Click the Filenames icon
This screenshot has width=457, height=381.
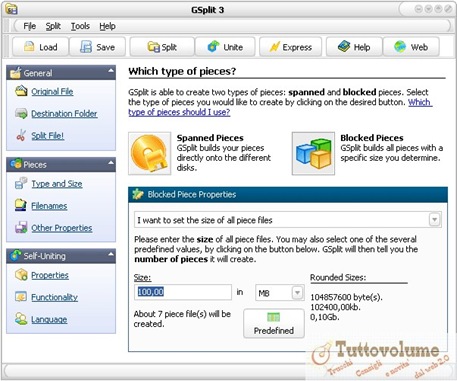(21, 205)
